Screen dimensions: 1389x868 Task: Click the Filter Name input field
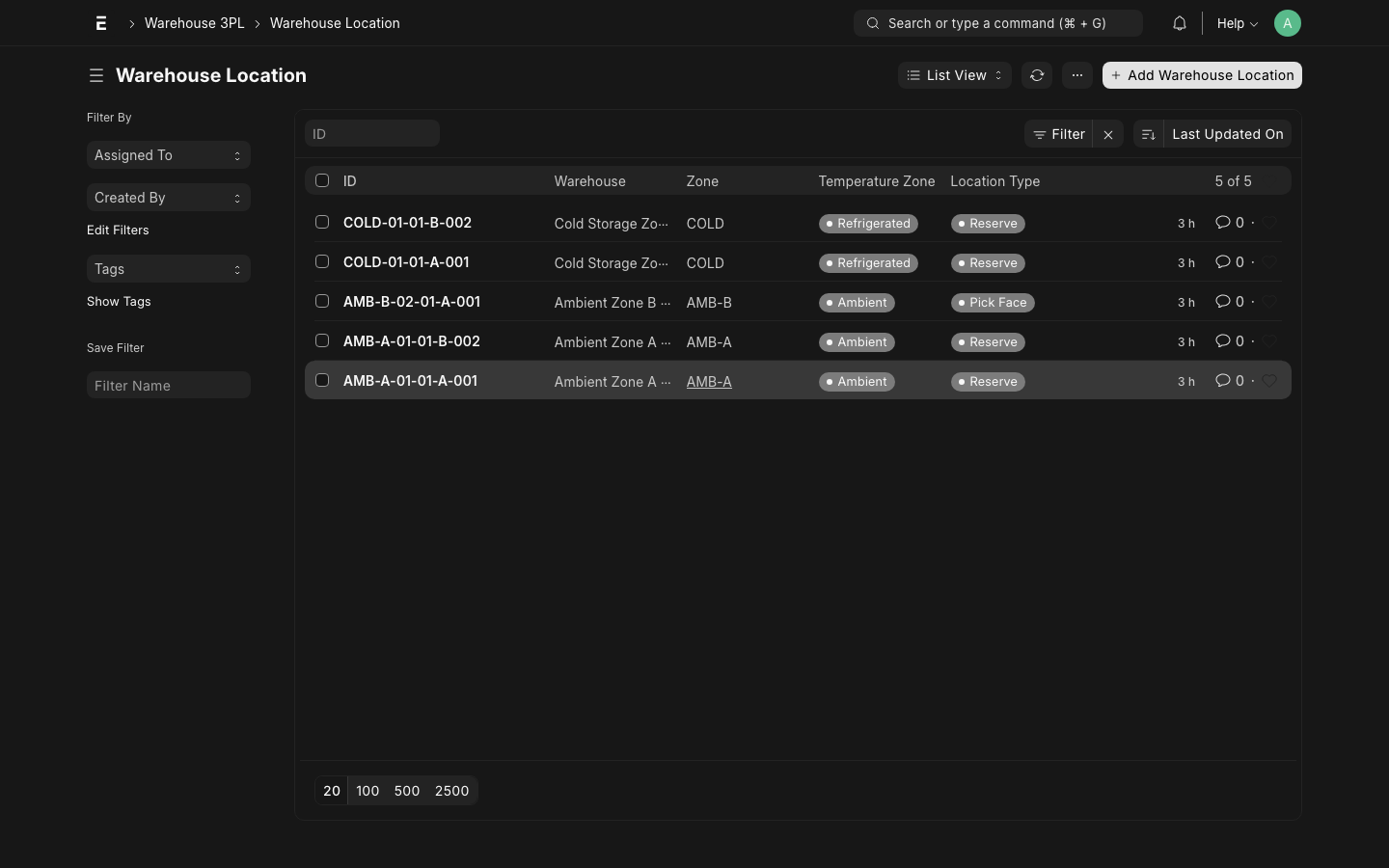(169, 386)
